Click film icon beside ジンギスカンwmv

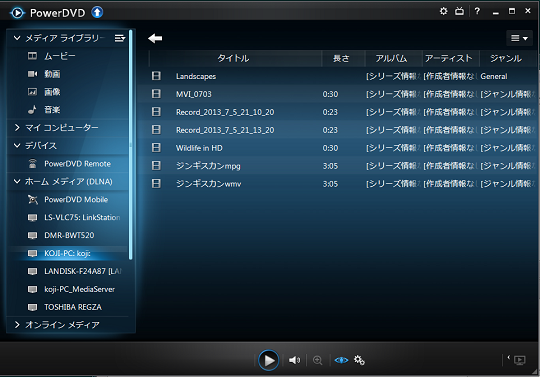click(x=156, y=183)
